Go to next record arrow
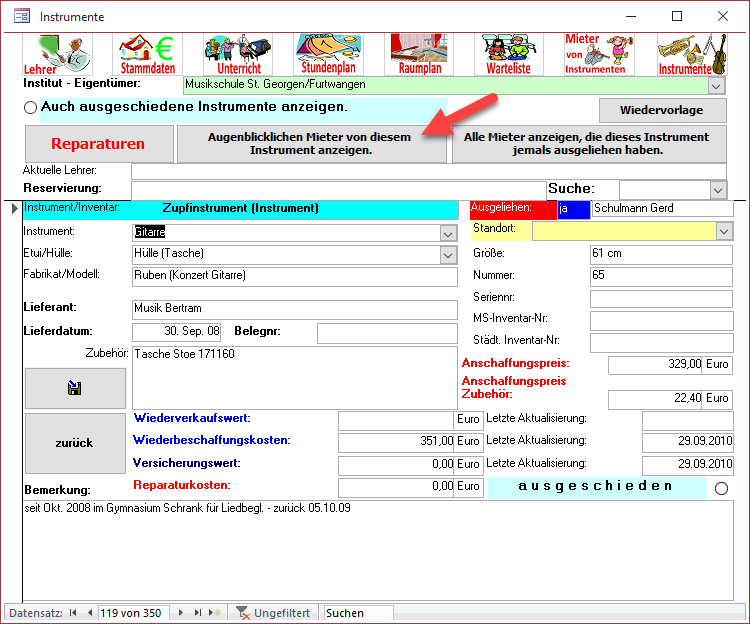 pos(181,613)
